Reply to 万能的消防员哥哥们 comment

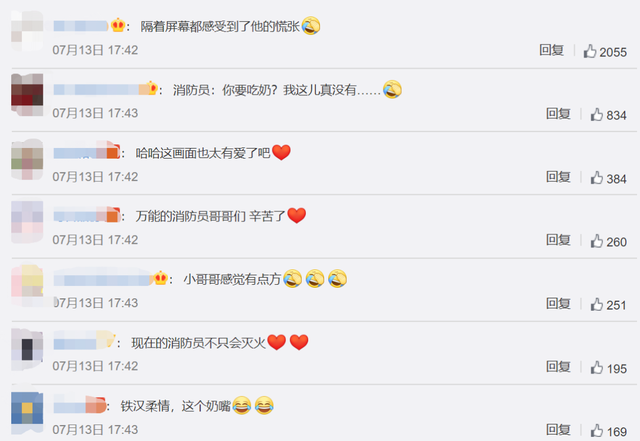[558, 240]
